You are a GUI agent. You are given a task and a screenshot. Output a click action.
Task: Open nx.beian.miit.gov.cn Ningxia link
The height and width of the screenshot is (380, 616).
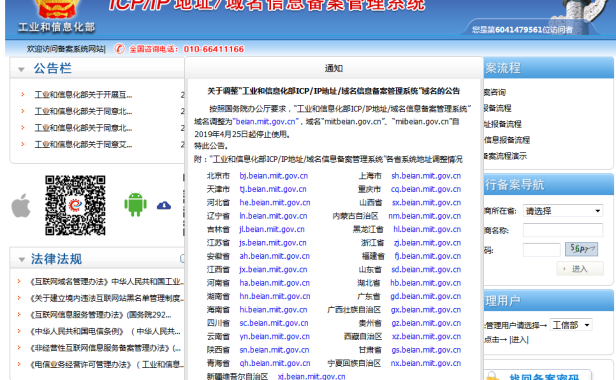[x=426, y=363]
